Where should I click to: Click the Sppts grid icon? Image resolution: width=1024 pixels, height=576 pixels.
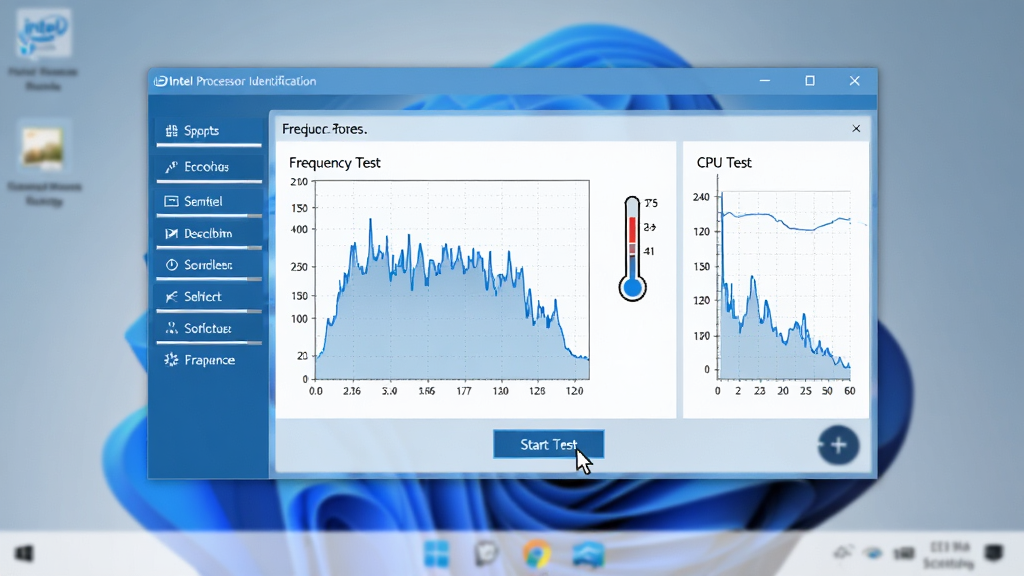[x=171, y=131]
